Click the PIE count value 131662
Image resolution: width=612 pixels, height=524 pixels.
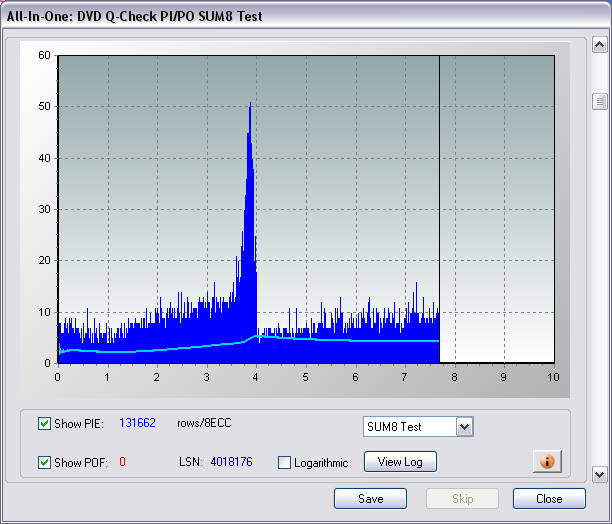[137, 423]
